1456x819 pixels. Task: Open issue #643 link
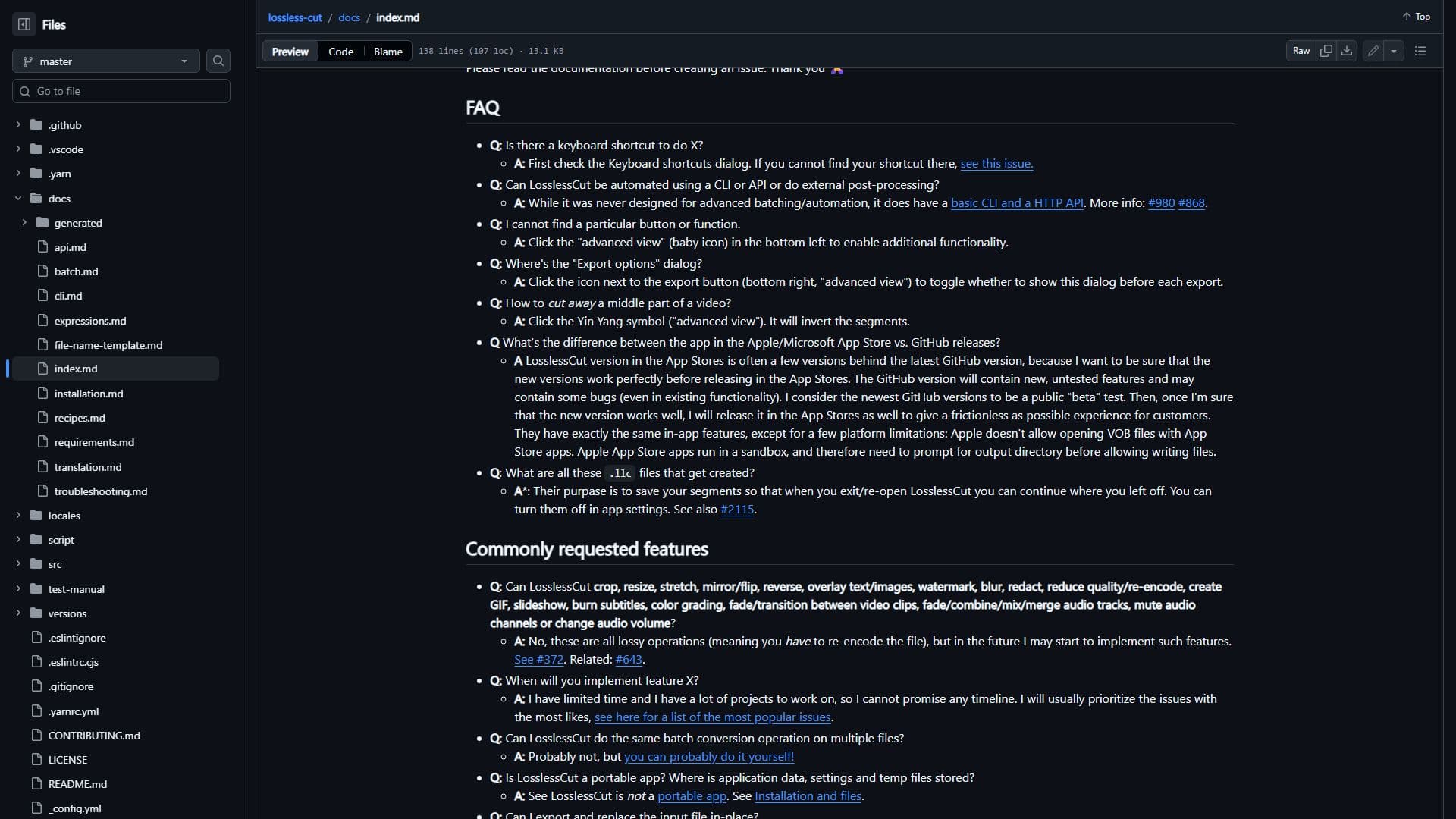[x=629, y=659]
